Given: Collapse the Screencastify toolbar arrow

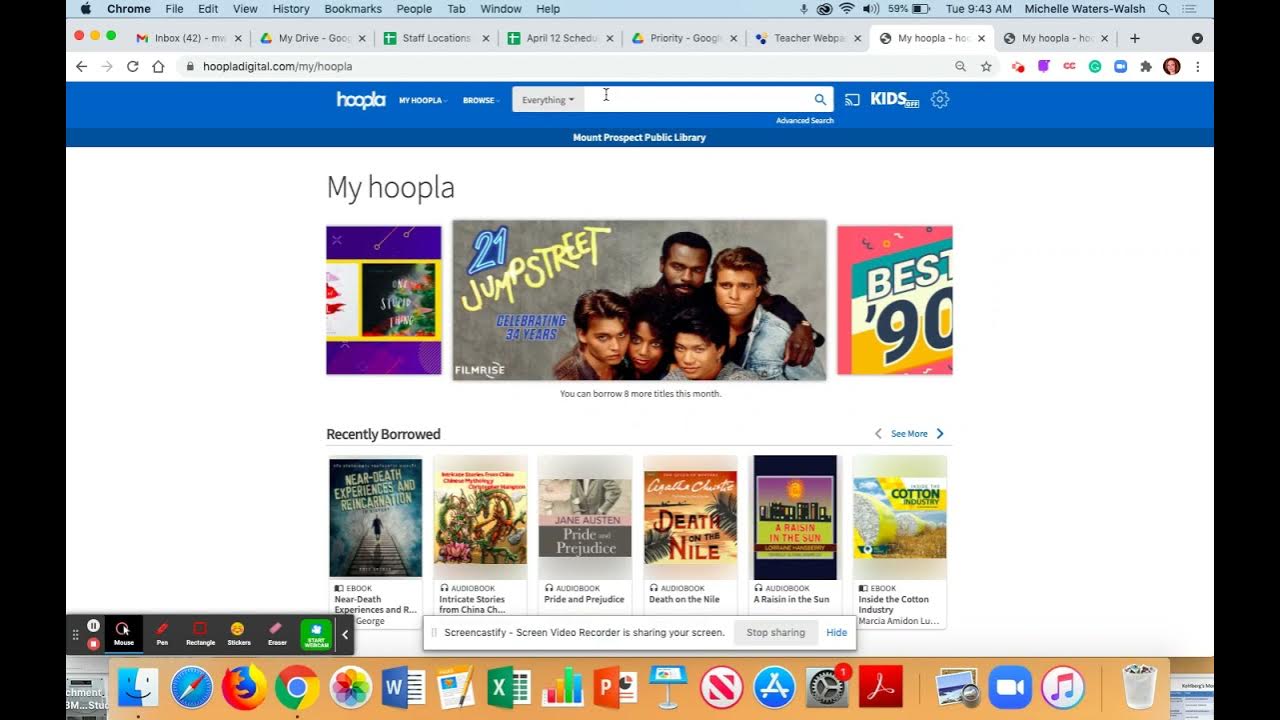Looking at the screenshot, I should (345, 634).
